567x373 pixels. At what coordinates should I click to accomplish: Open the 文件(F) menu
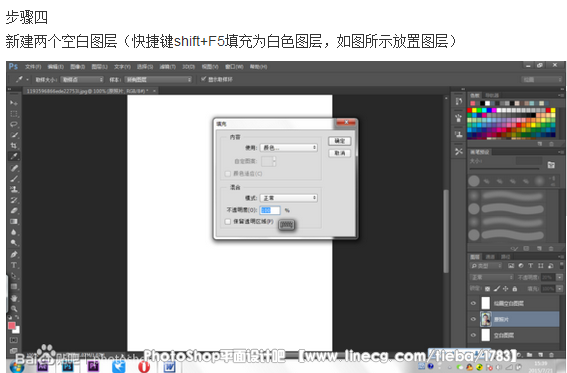(x=33, y=67)
